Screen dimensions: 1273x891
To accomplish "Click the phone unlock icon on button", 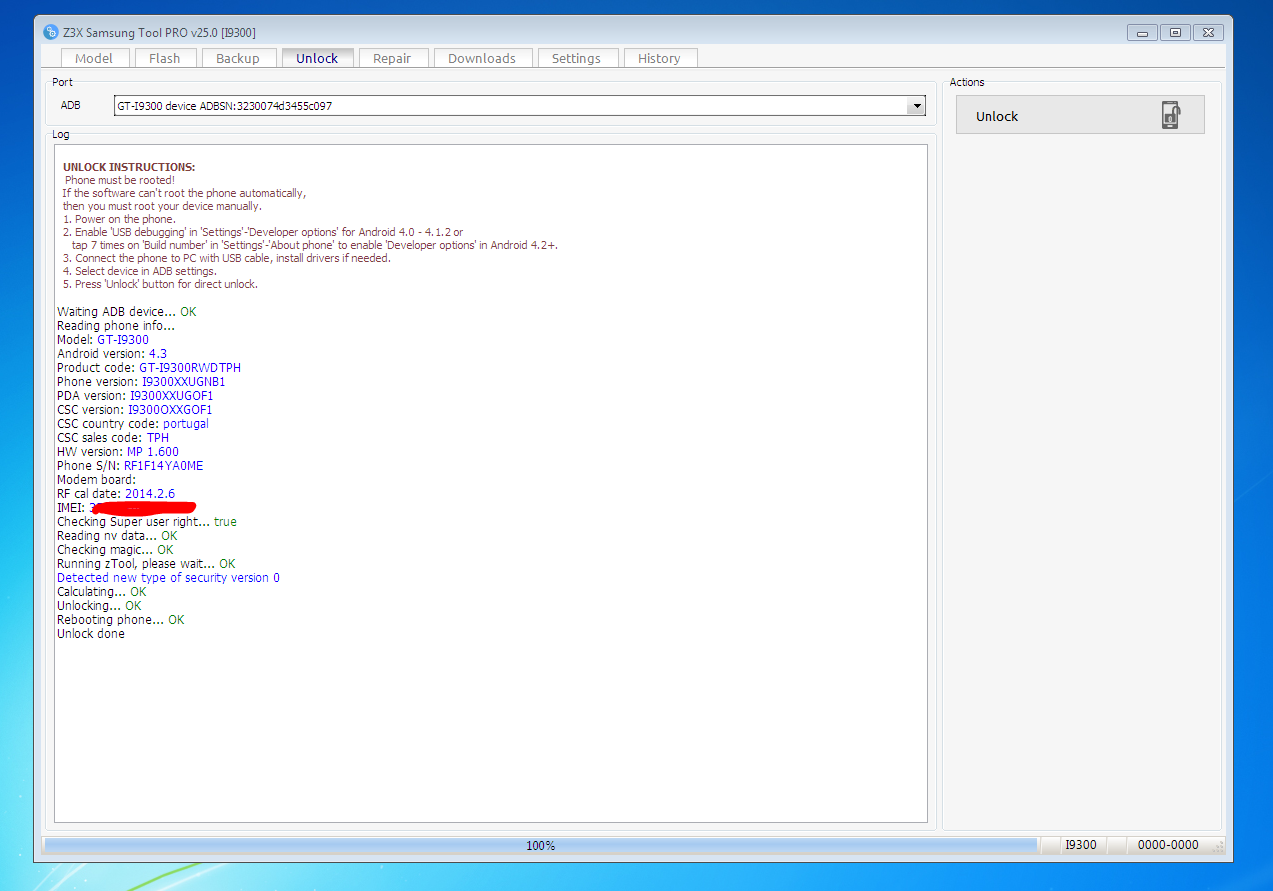I will pos(1170,115).
